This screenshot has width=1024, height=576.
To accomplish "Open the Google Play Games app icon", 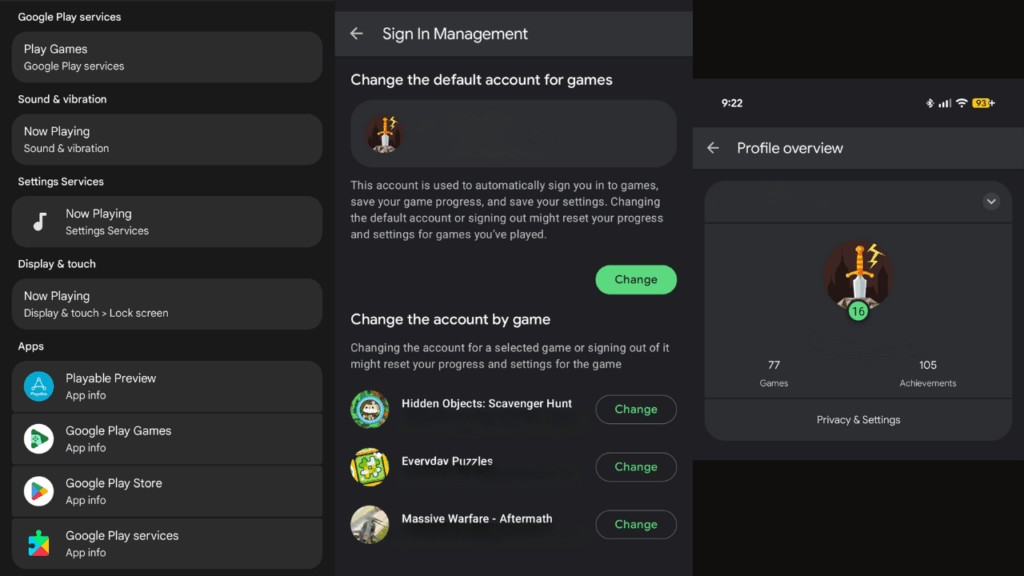I will coord(37,439).
